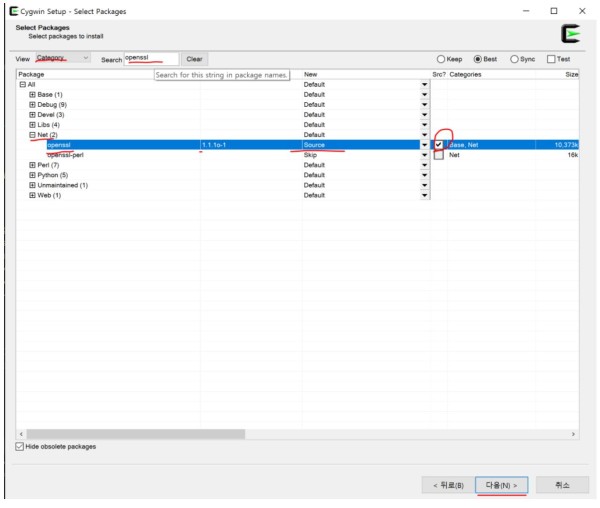Click the Size column header
The width and height of the screenshot is (600, 508).
point(571,74)
